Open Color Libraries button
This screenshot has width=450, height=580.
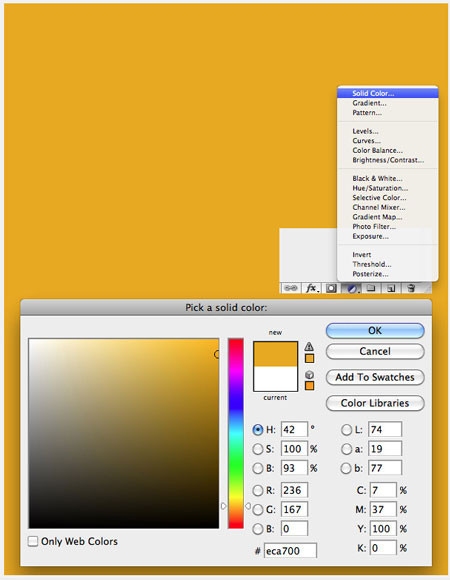(x=375, y=403)
